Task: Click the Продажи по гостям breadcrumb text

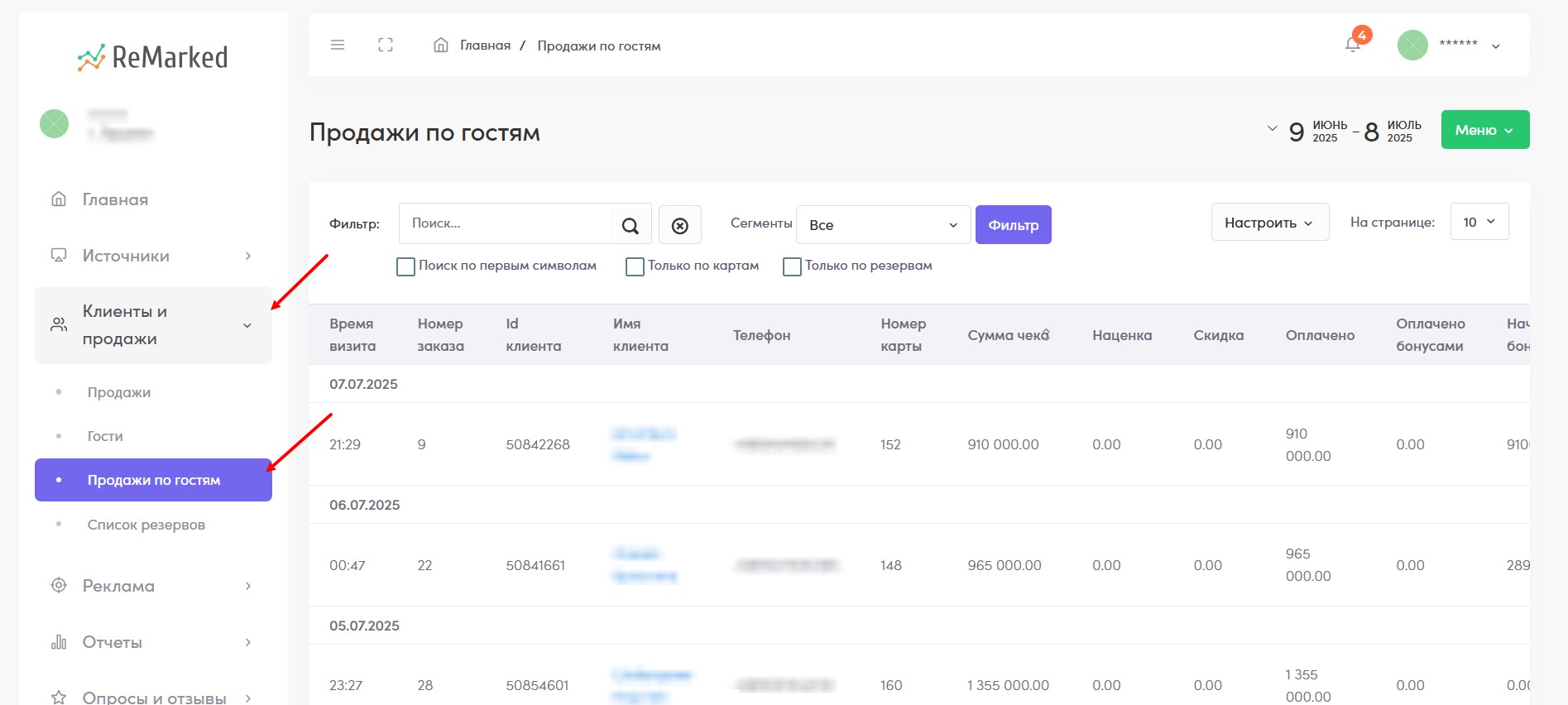Action: tap(599, 46)
